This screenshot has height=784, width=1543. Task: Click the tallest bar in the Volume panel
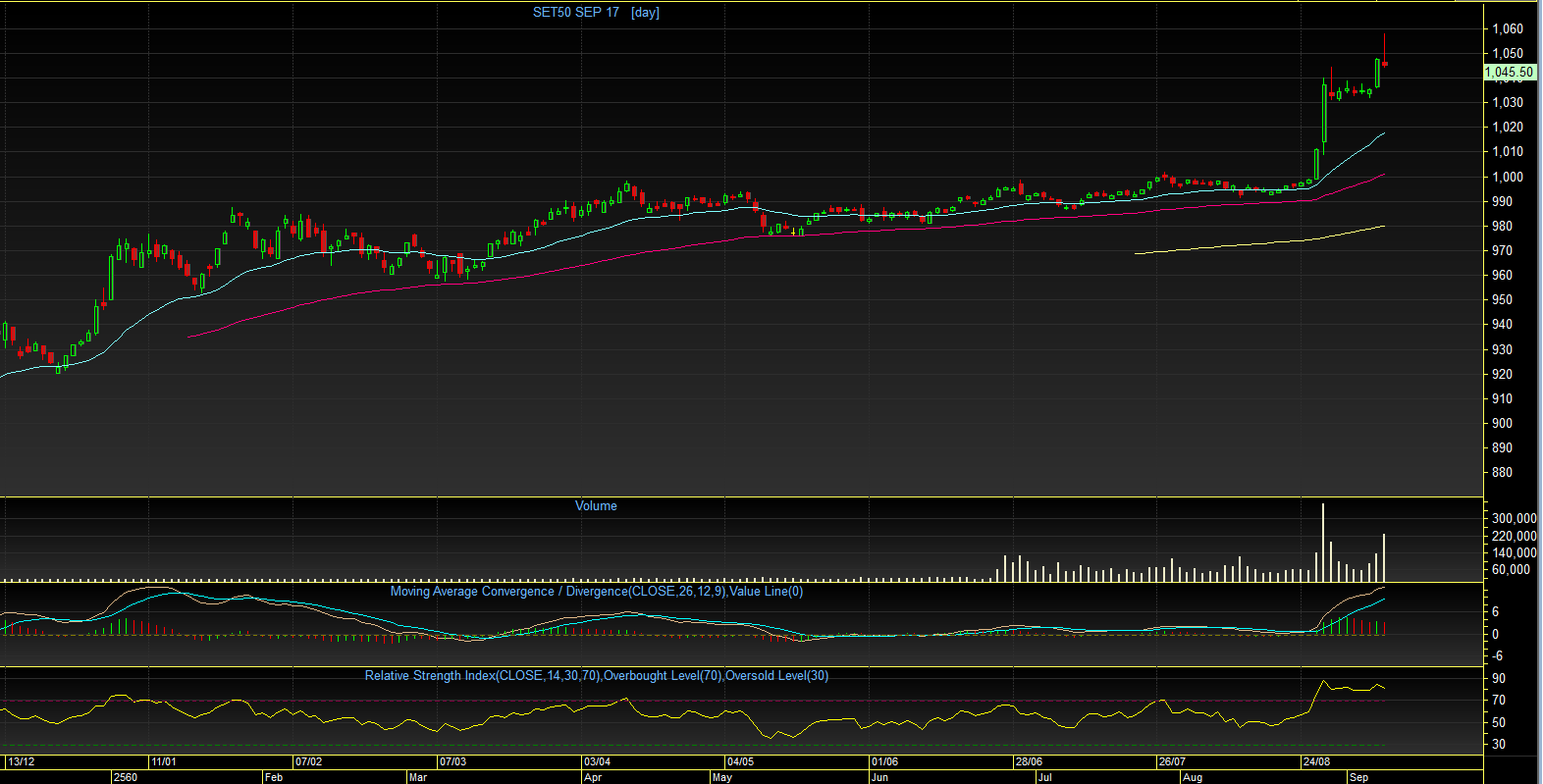(1323, 543)
